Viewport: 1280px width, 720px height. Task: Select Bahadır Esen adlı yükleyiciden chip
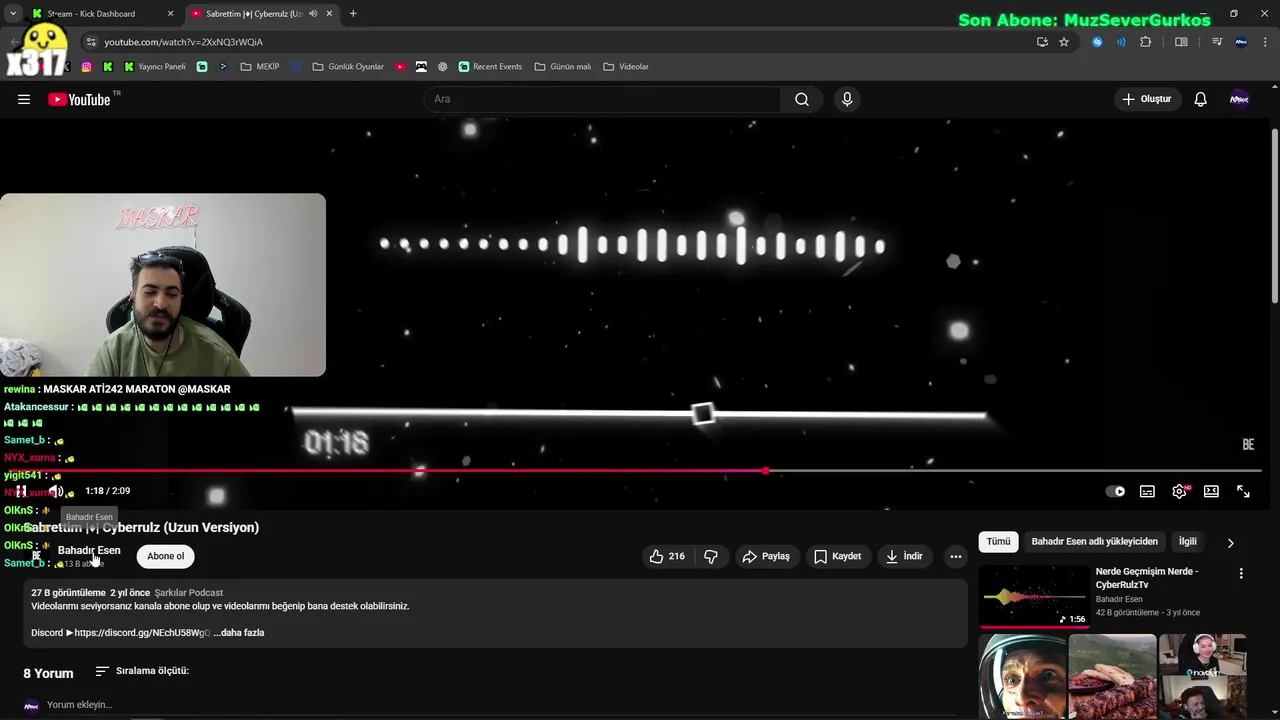pyautogui.click(x=1095, y=542)
